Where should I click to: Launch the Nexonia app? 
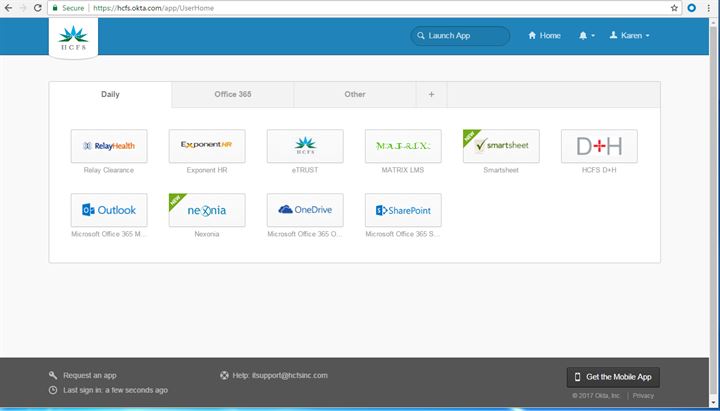[207, 210]
